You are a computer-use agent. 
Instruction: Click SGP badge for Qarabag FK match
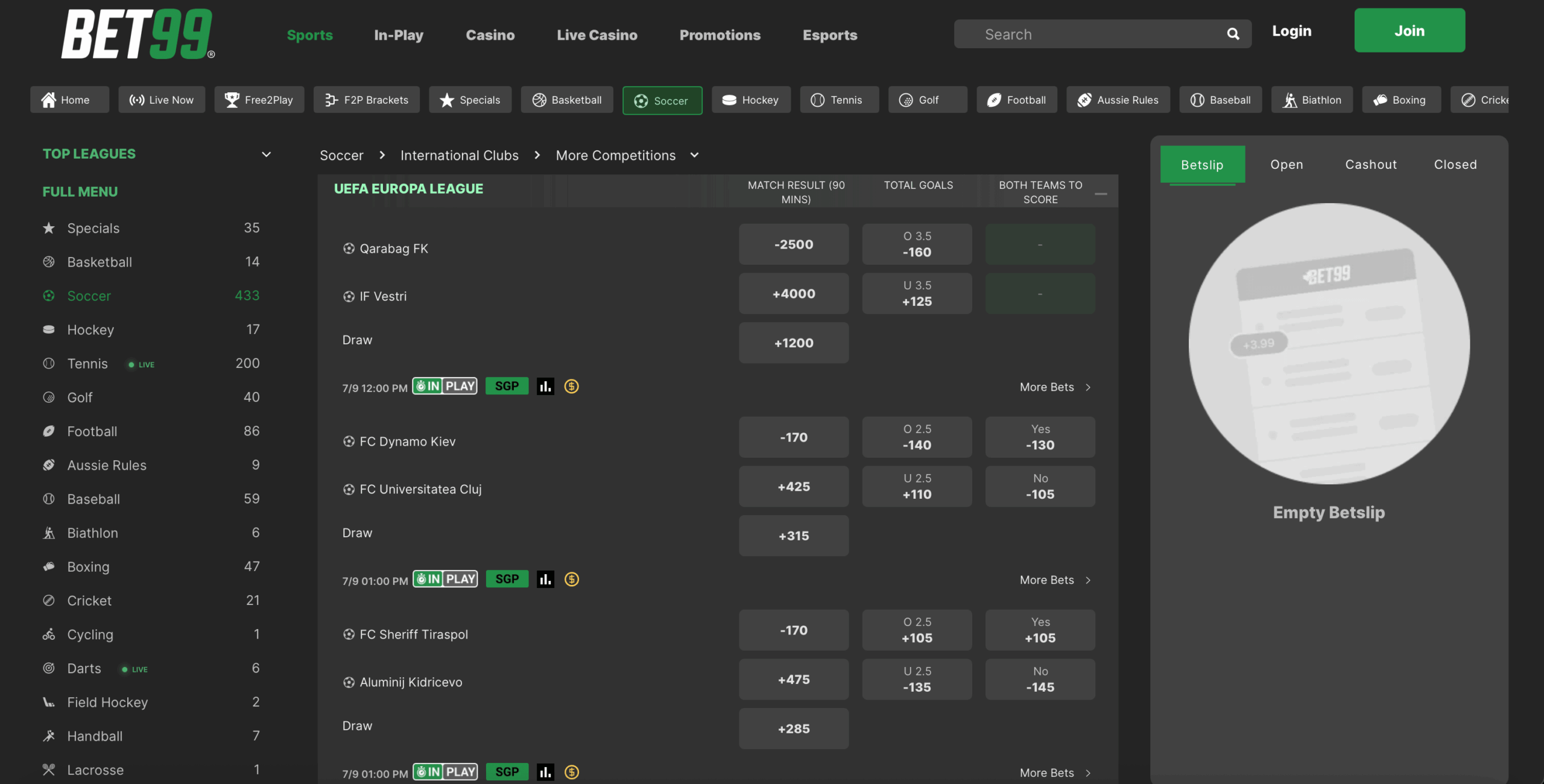(x=507, y=386)
